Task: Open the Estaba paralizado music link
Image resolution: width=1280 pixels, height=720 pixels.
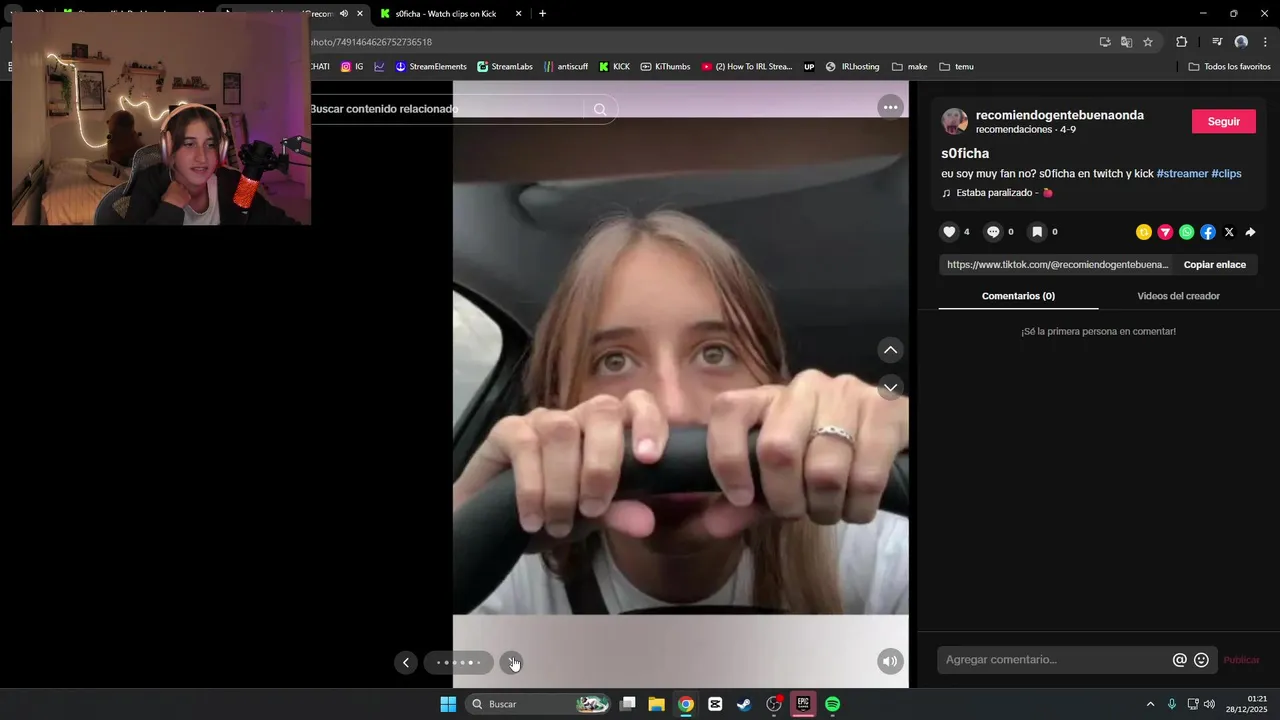Action: (997, 193)
